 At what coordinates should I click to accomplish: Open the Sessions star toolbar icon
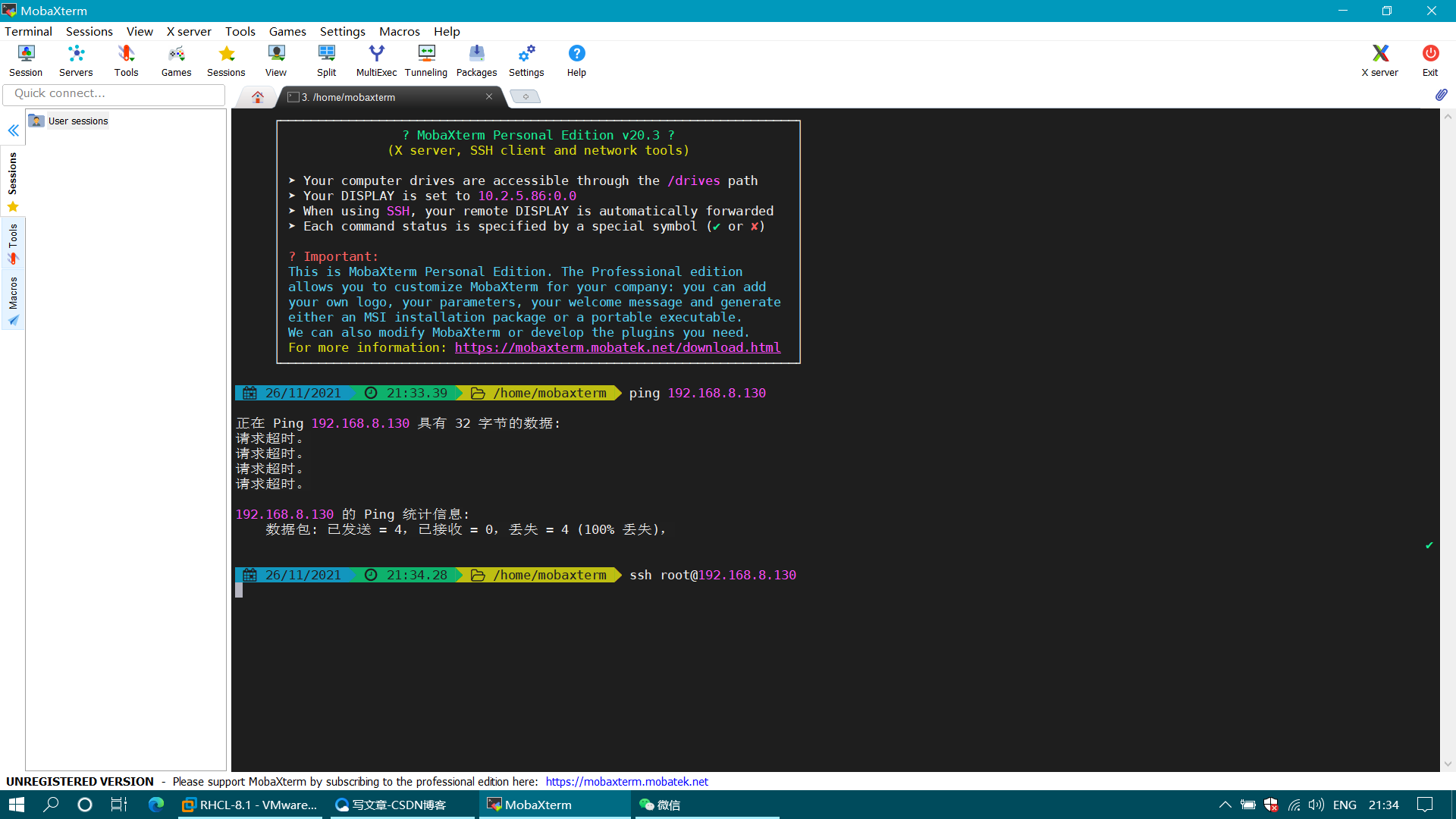[x=226, y=61]
